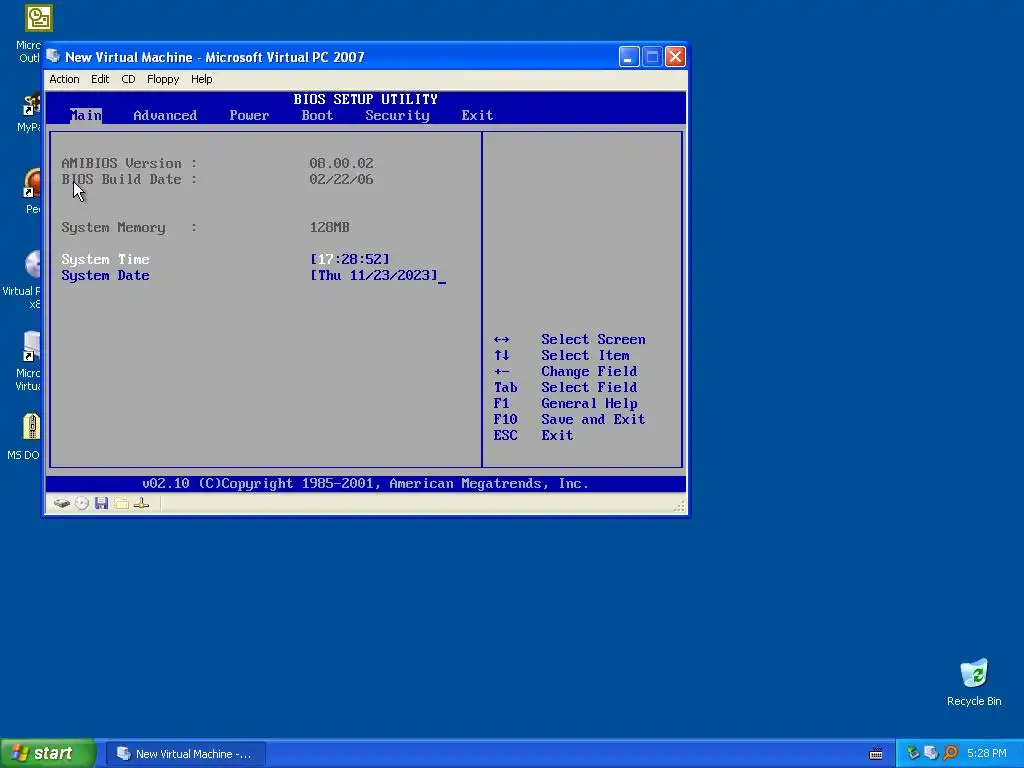Open the Edit menu

pyautogui.click(x=100, y=79)
